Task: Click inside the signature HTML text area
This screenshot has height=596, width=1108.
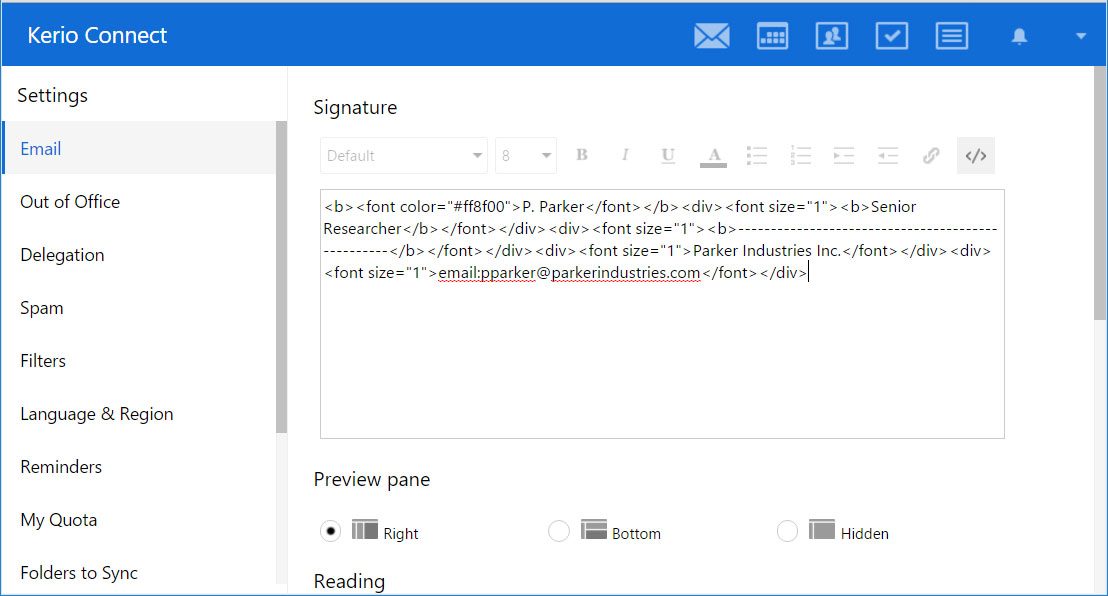Action: [662, 314]
